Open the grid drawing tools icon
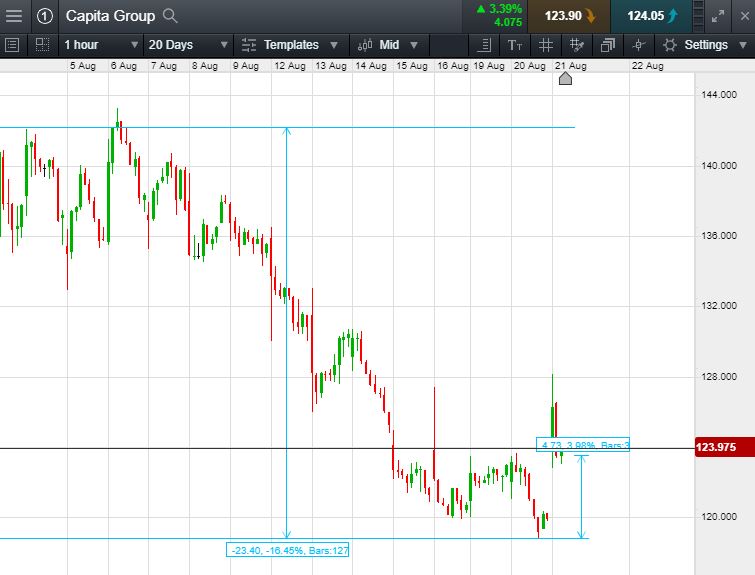The width and height of the screenshot is (755, 575). 576,45
